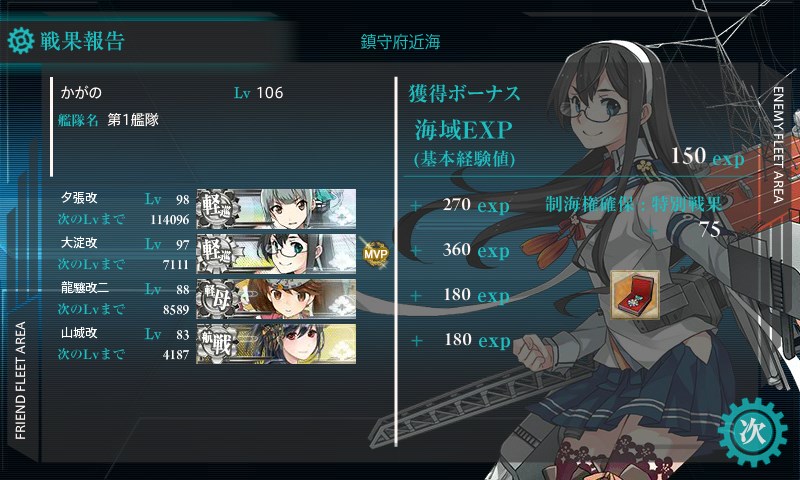Click 大淀改 ship banner portrait

coord(276,254)
